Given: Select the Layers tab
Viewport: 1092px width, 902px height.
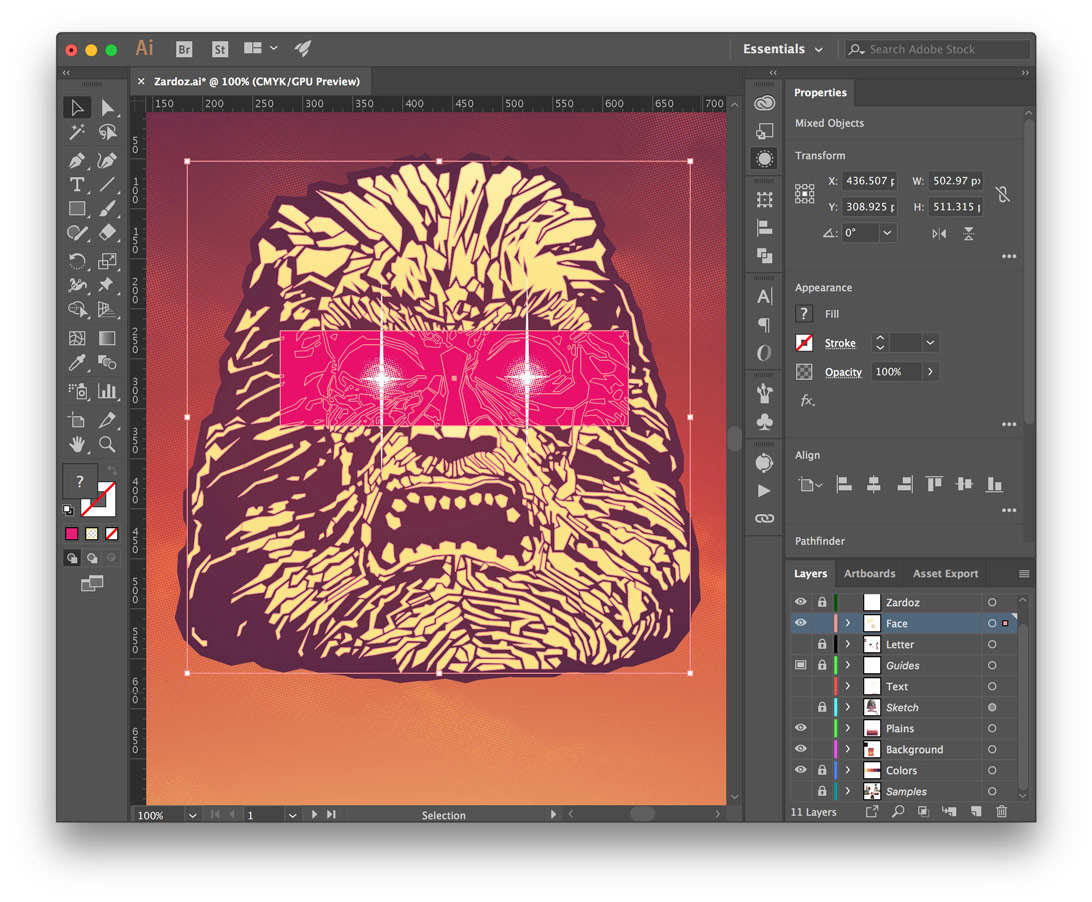Looking at the screenshot, I should (810, 573).
